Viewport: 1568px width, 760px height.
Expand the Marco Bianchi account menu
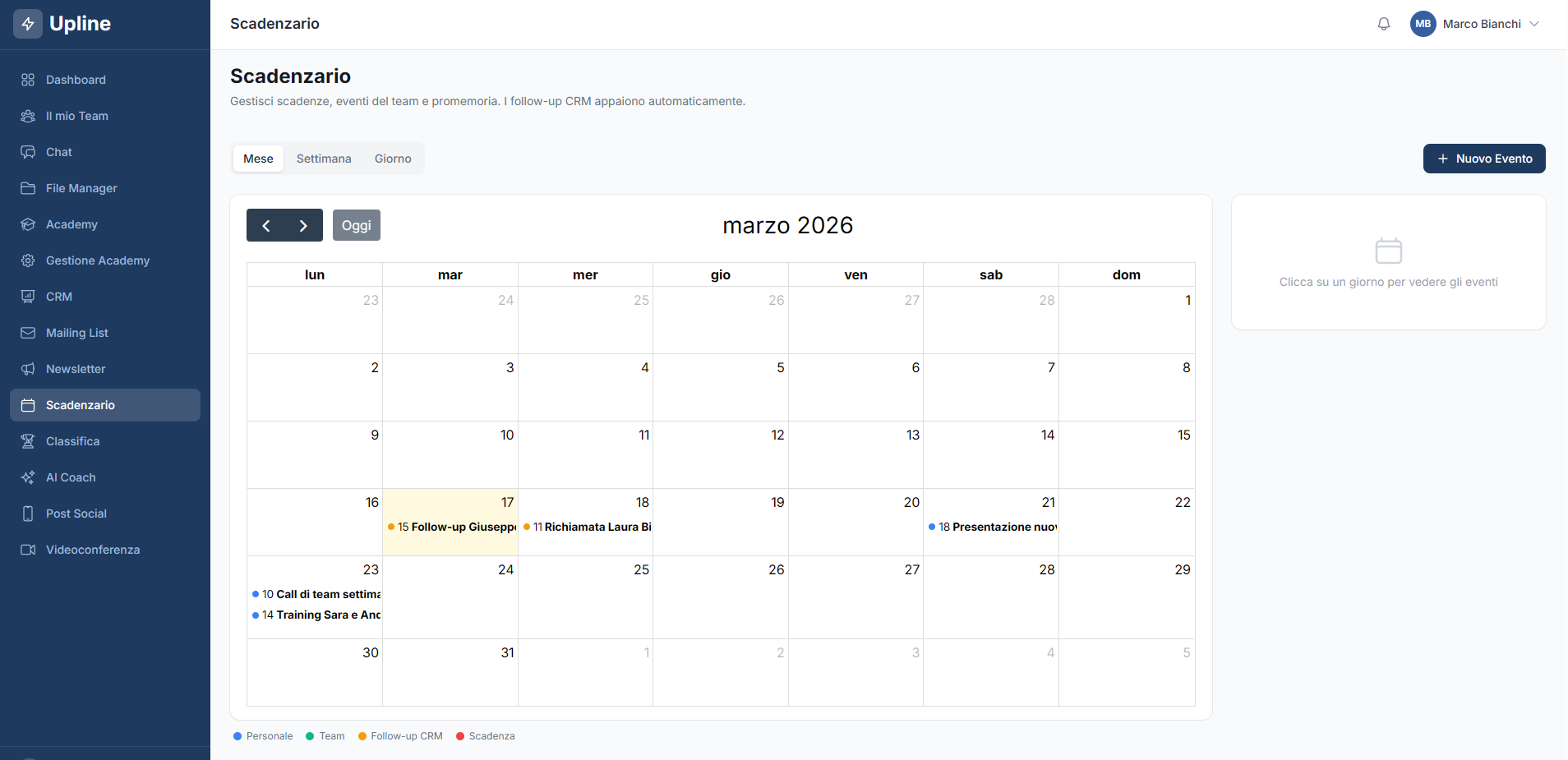1475,24
